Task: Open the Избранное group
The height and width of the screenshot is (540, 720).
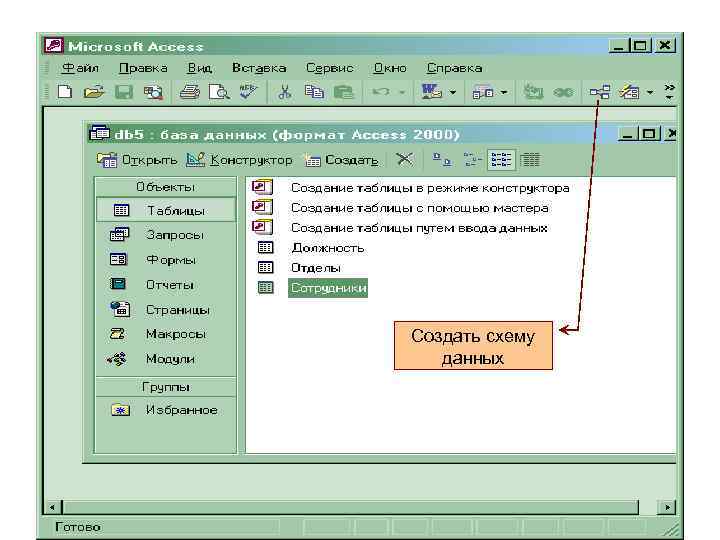Action: pyautogui.click(x=165, y=410)
